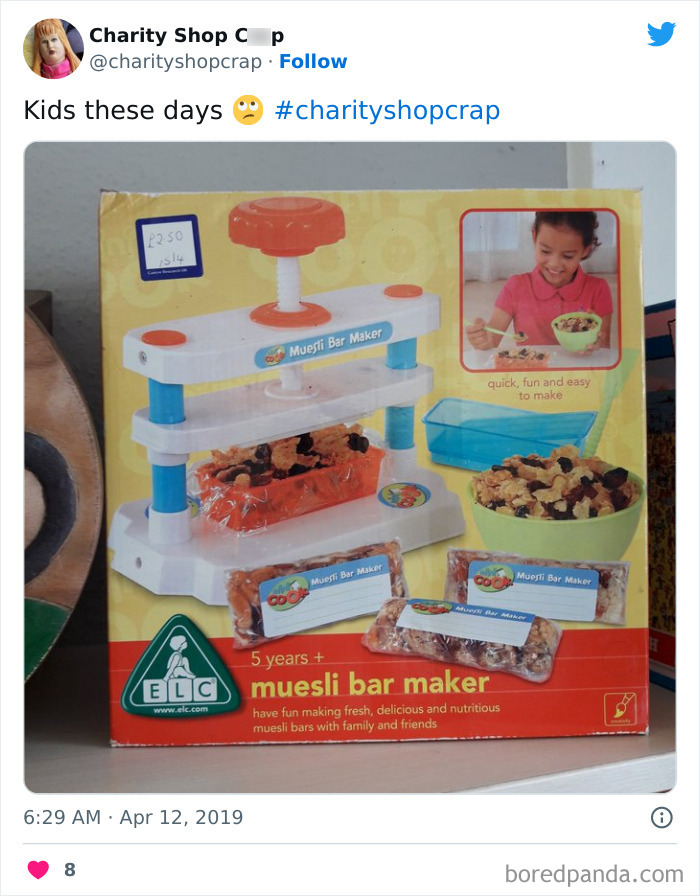Like the tweet with the heart icon
Viewport: 700px width, 896px height.
pos(38,869)
